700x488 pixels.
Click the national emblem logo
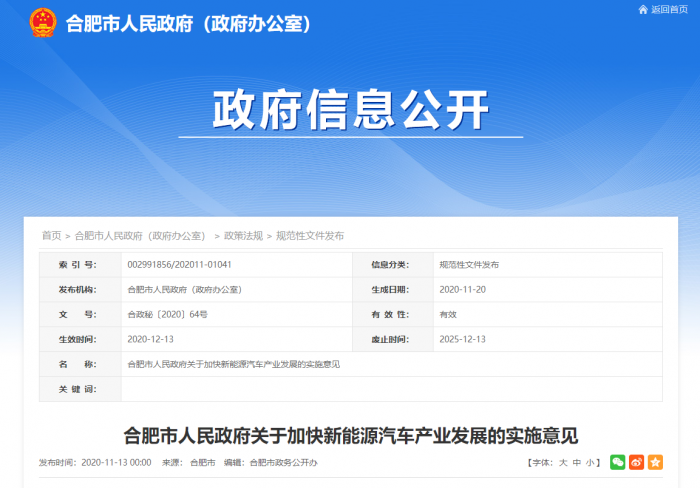click(43, 22)
